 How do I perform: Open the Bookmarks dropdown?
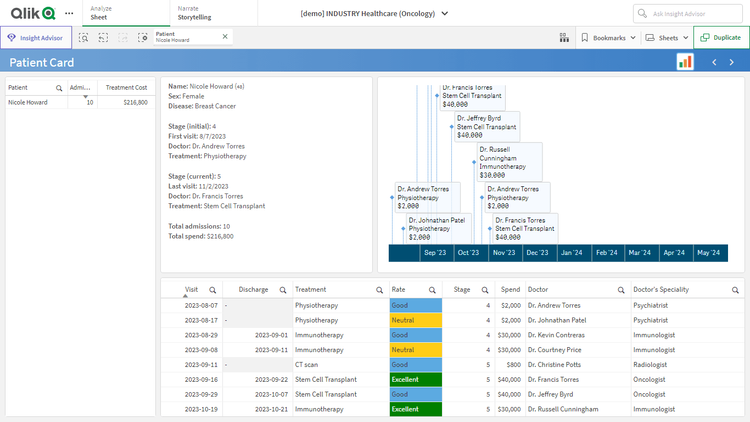point(608,37)
